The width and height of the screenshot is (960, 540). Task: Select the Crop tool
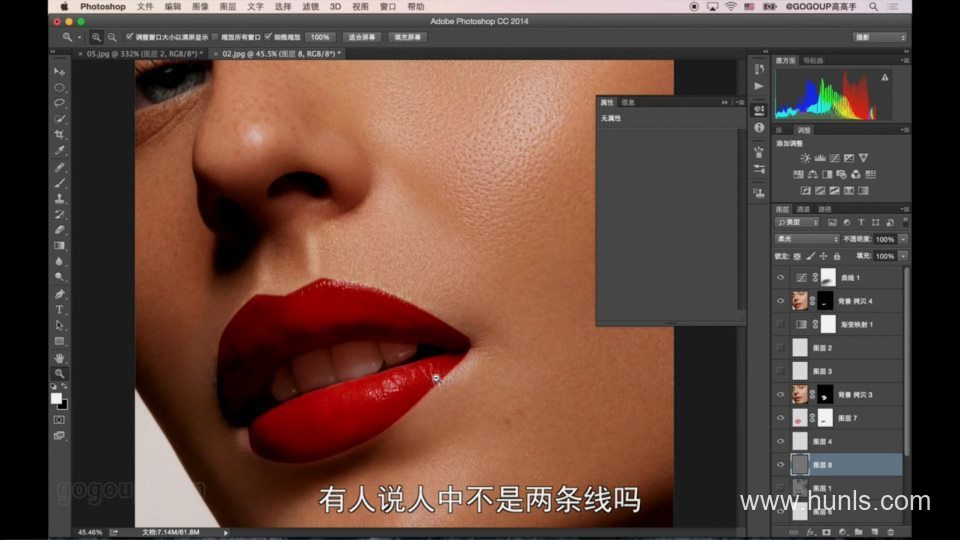pyautogui.click(x=59, y=135)
